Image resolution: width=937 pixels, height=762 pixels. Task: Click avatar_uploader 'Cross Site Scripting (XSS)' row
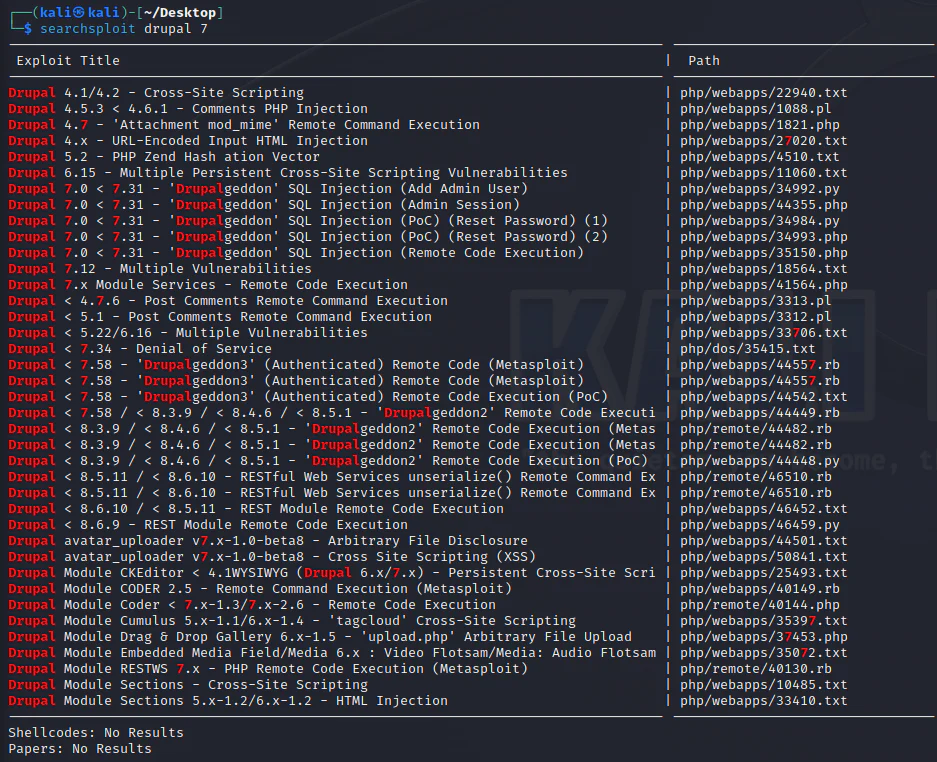pos(272,557)
